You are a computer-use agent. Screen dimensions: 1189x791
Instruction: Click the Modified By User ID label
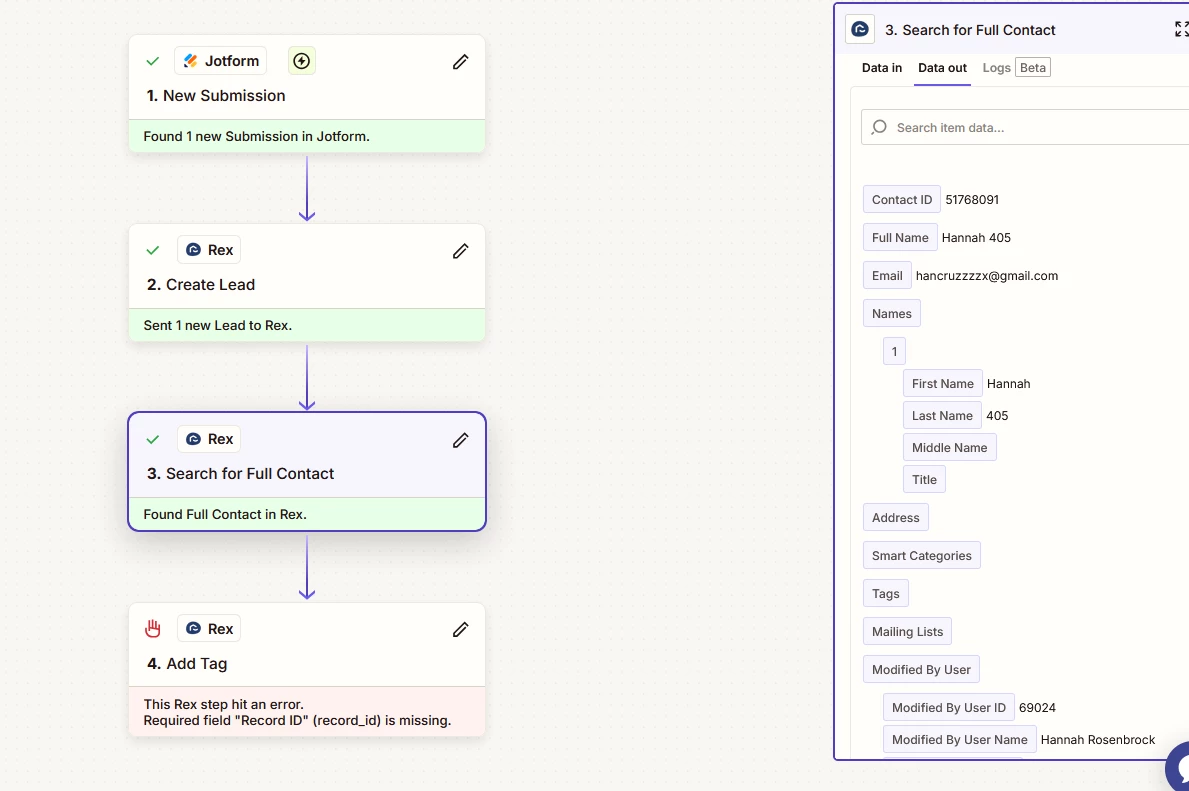coord(949,707)
